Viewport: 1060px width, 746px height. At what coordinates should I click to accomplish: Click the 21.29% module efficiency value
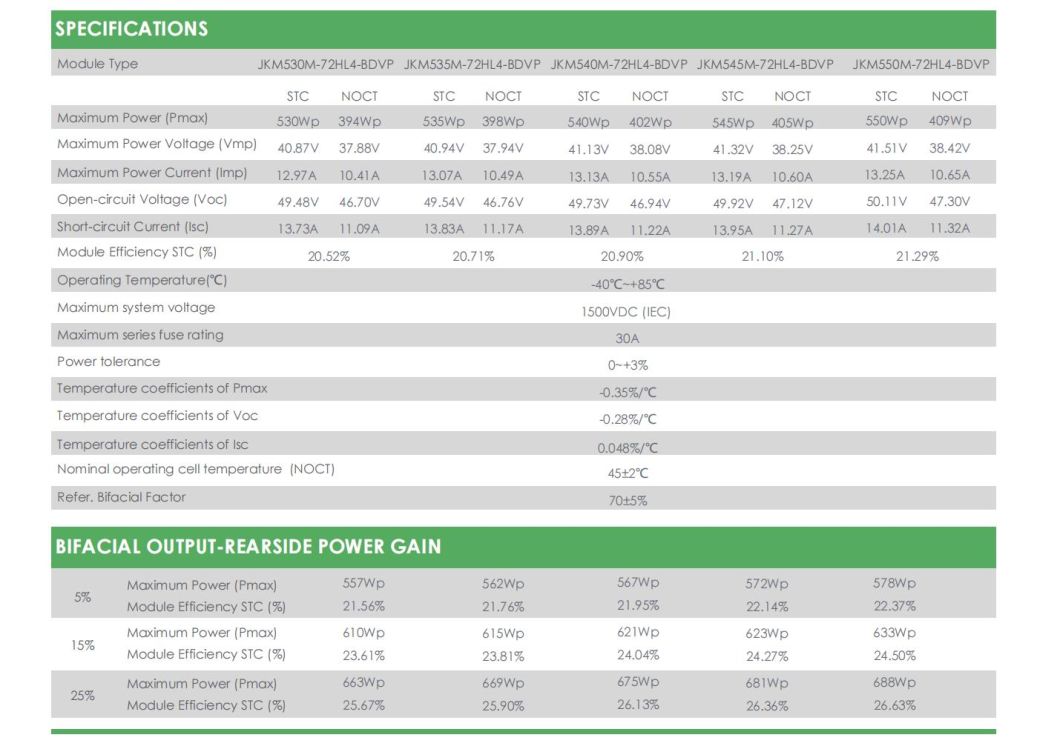917,257
